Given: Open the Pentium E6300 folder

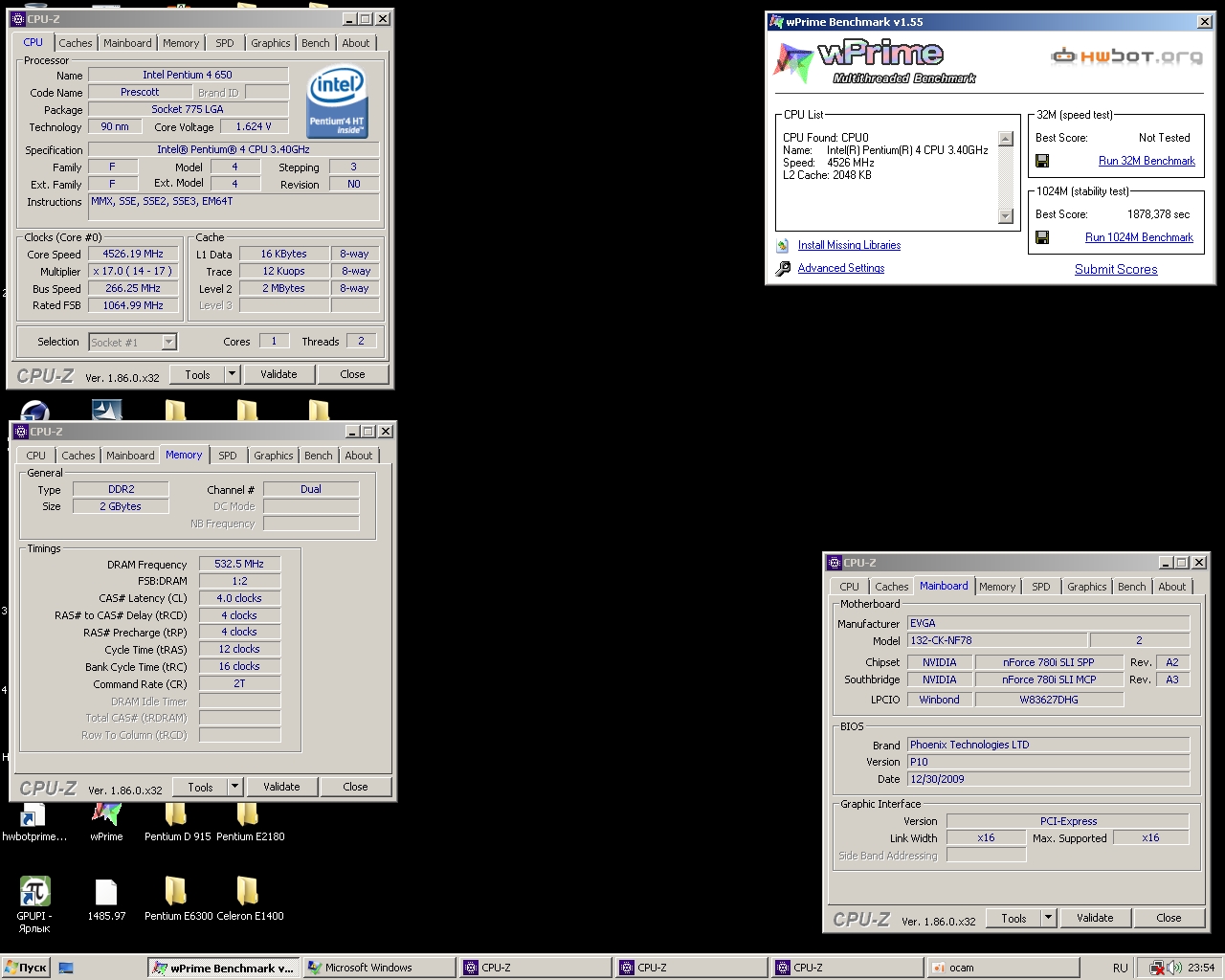Looking at the screenshot, I should [x=175, y=891].
